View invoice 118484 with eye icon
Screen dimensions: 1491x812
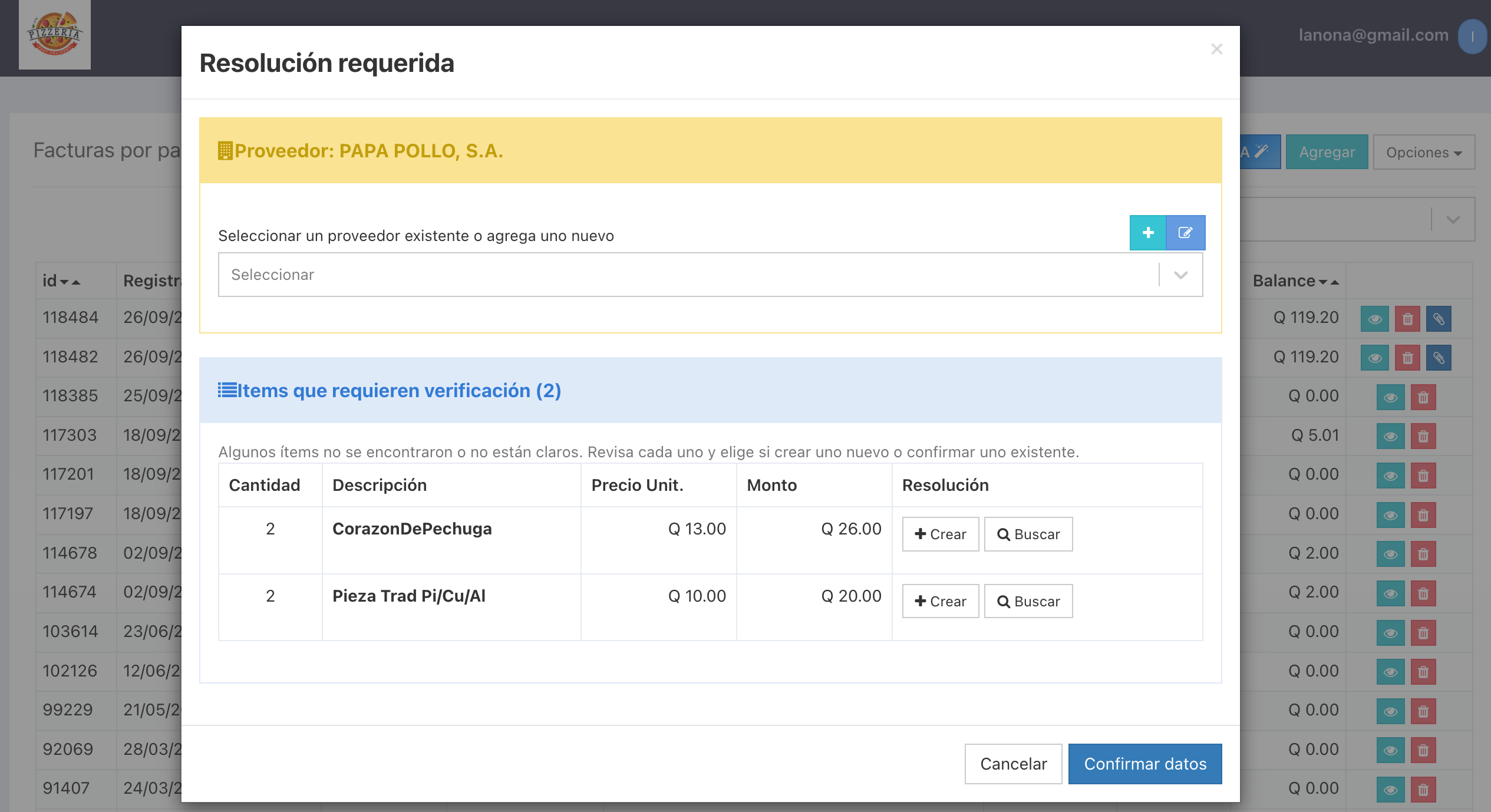[1375, 319]
